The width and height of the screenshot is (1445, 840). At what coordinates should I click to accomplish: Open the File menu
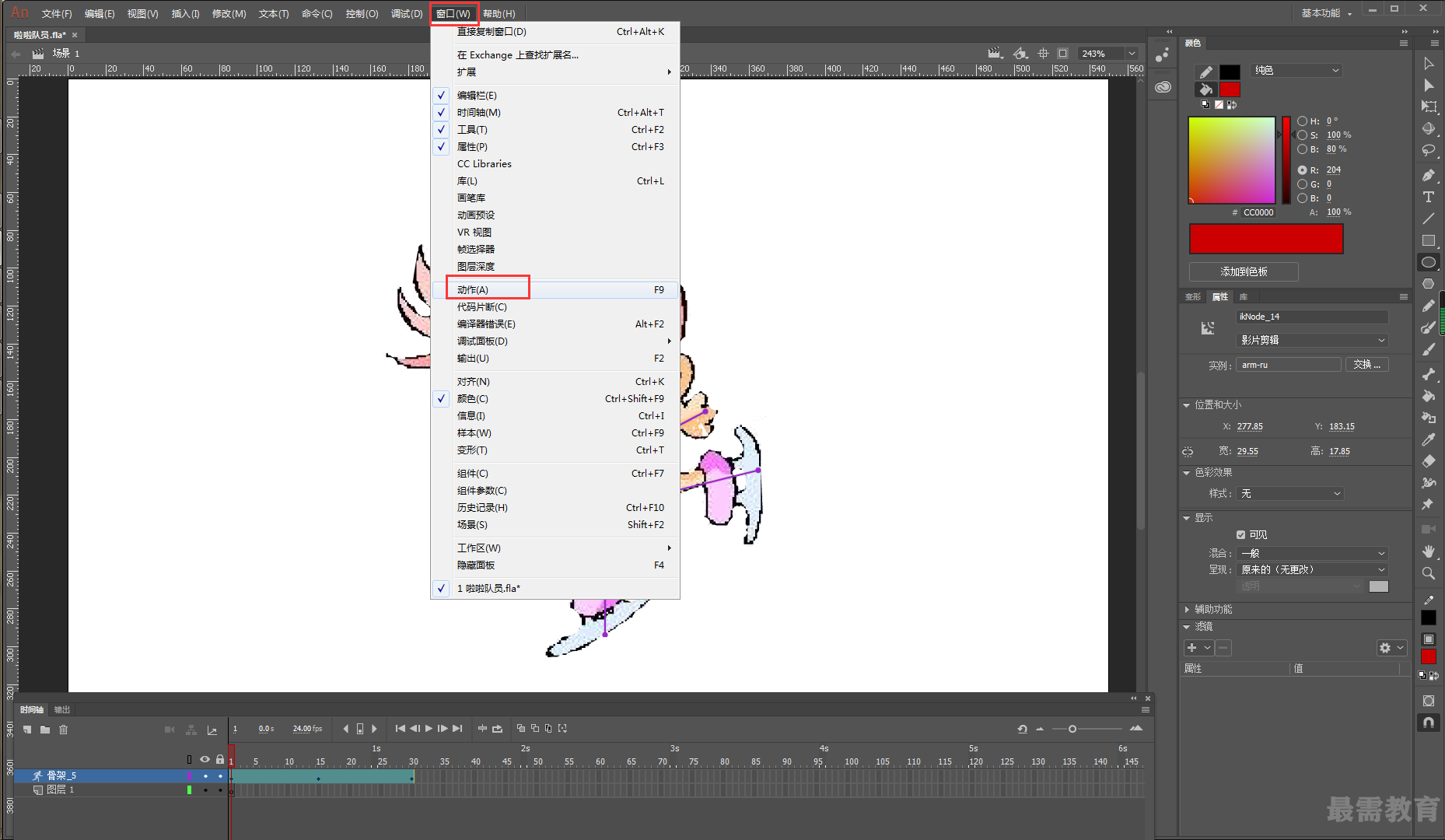pyautogui.click(x=57, y=13)
